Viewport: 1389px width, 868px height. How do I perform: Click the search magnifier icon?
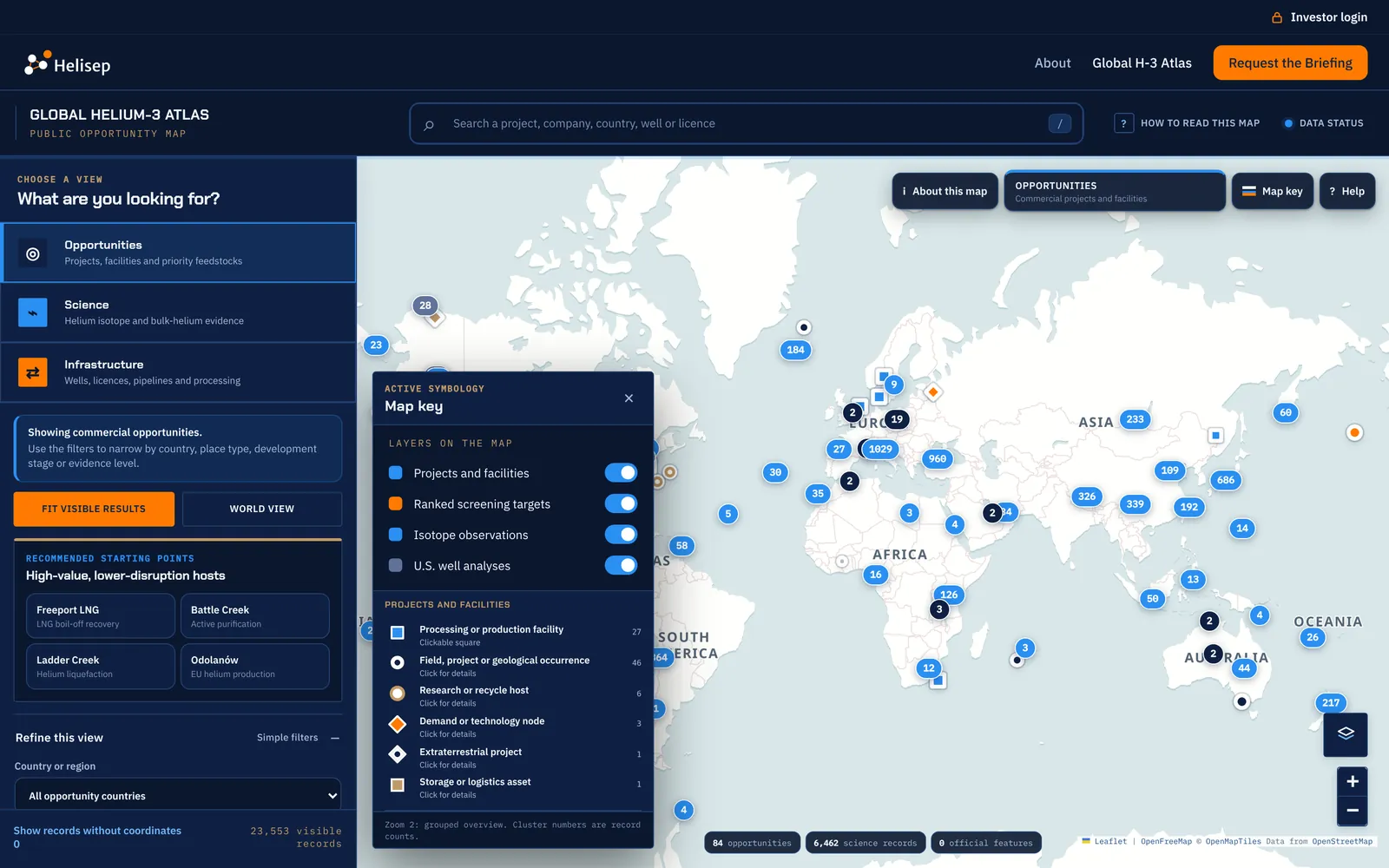[429, 124]
